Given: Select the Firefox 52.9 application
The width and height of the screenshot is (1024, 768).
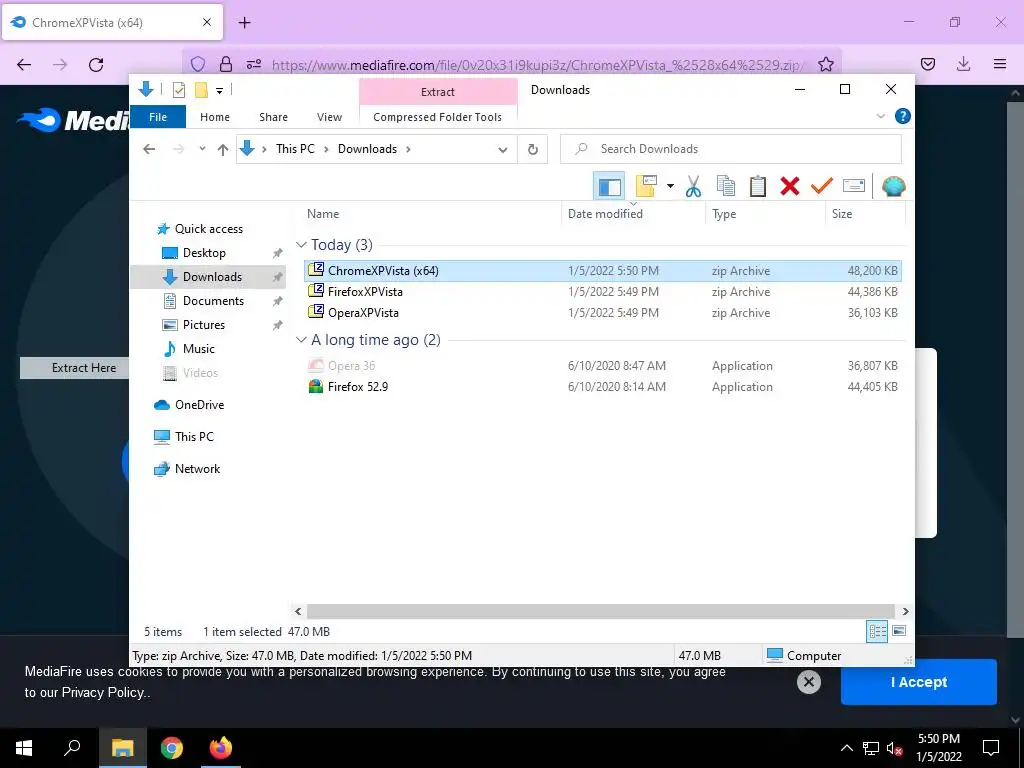Looking at the screenshot, I should (603, 387).
